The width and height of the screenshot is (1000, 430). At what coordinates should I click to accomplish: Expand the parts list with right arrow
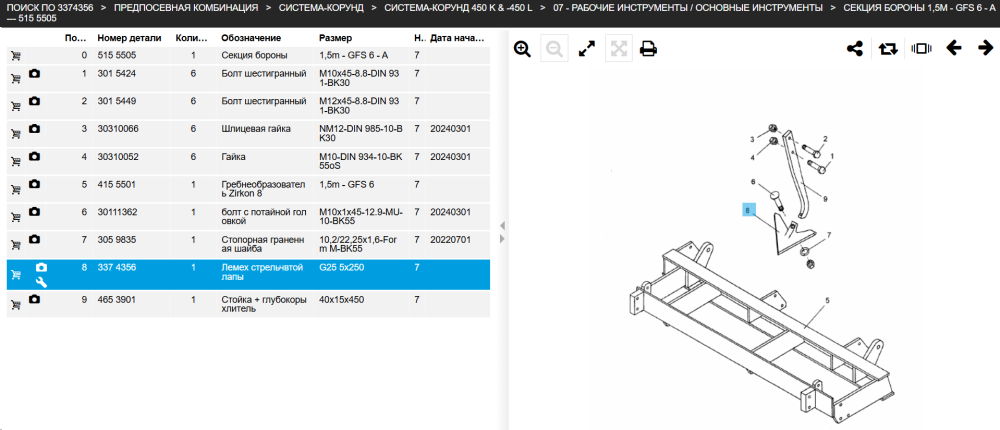(502, 239)
